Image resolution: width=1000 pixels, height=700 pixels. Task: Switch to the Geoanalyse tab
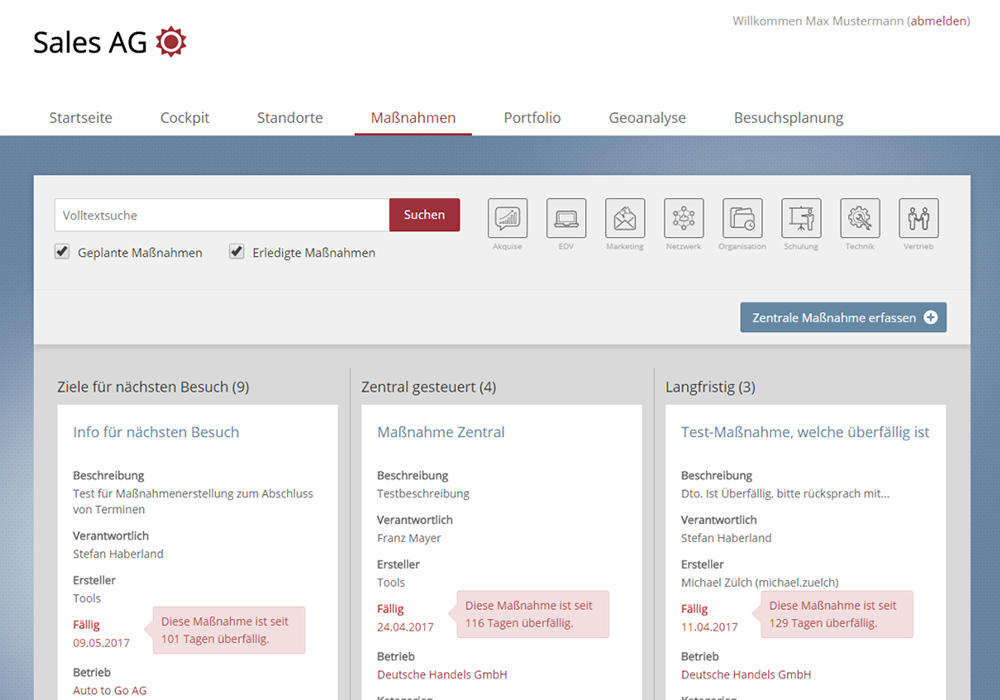point(647,118)
